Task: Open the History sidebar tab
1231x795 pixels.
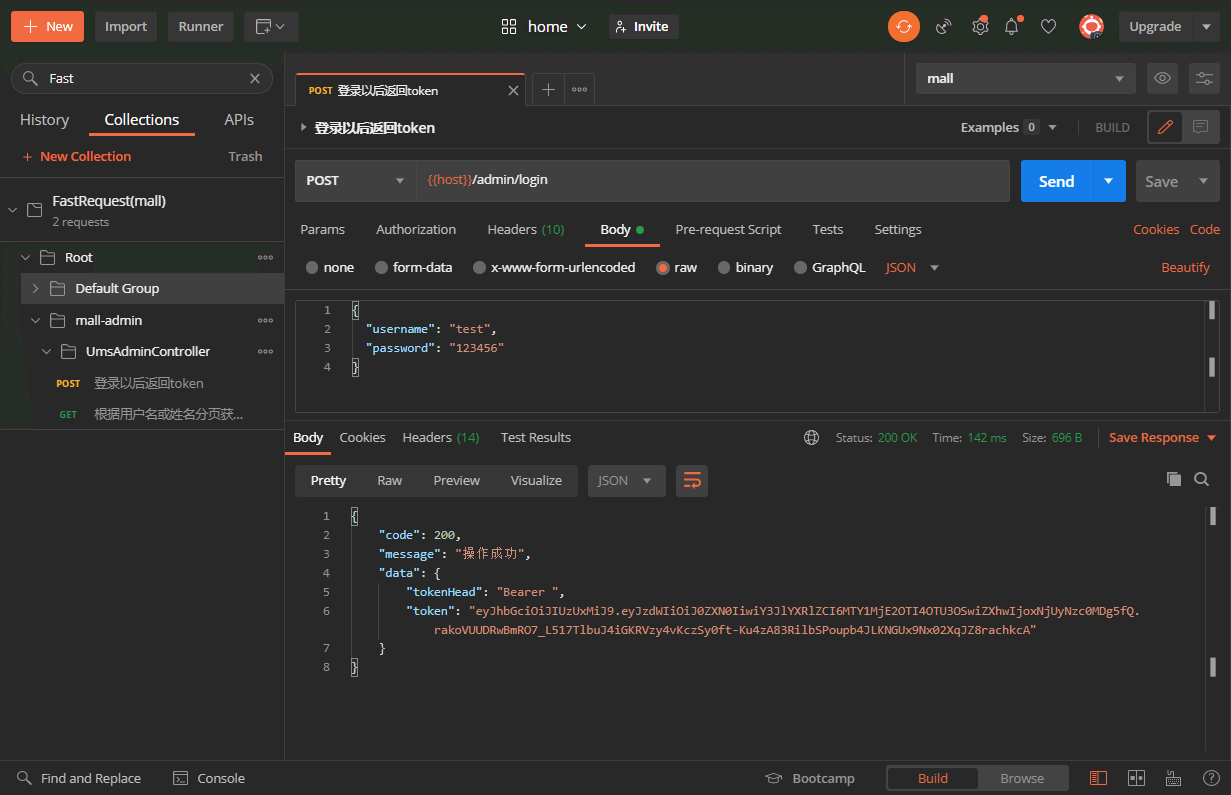Action: click(x=45, y=120)
